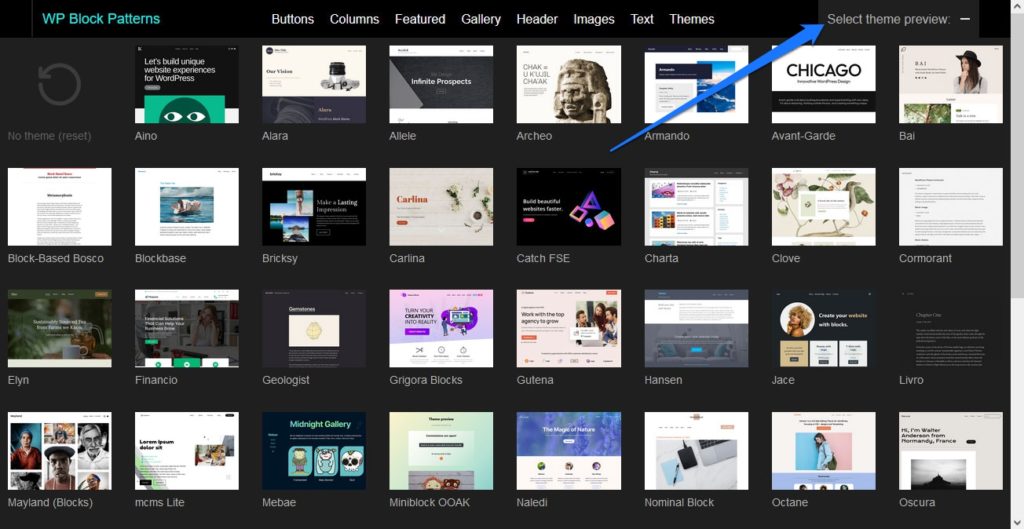Open the Gallery menu item
Screen dimensions: 1024x529
[x=481, y=19]
